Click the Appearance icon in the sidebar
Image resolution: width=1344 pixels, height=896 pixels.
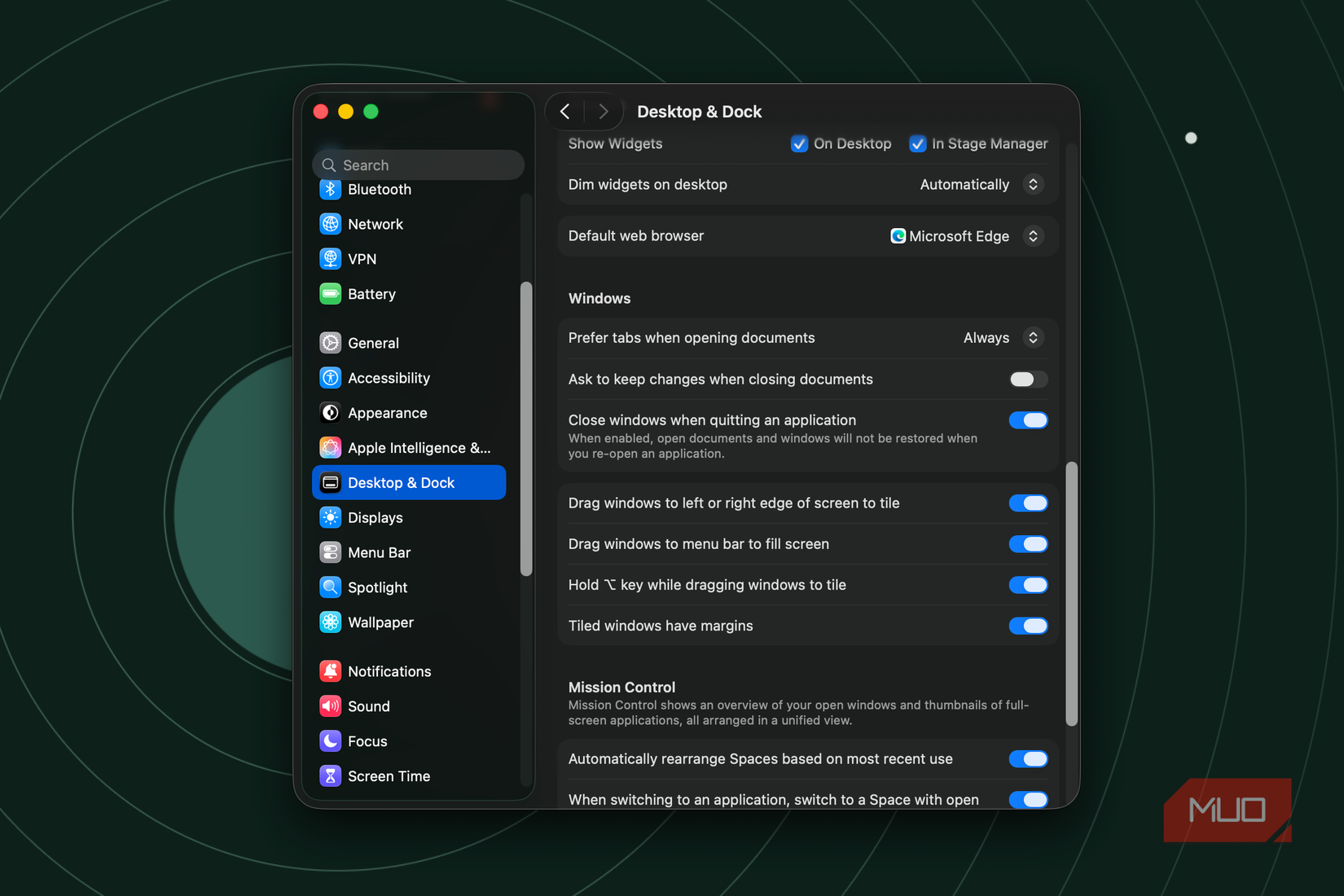pyautogui.click(x=330, y=413)
